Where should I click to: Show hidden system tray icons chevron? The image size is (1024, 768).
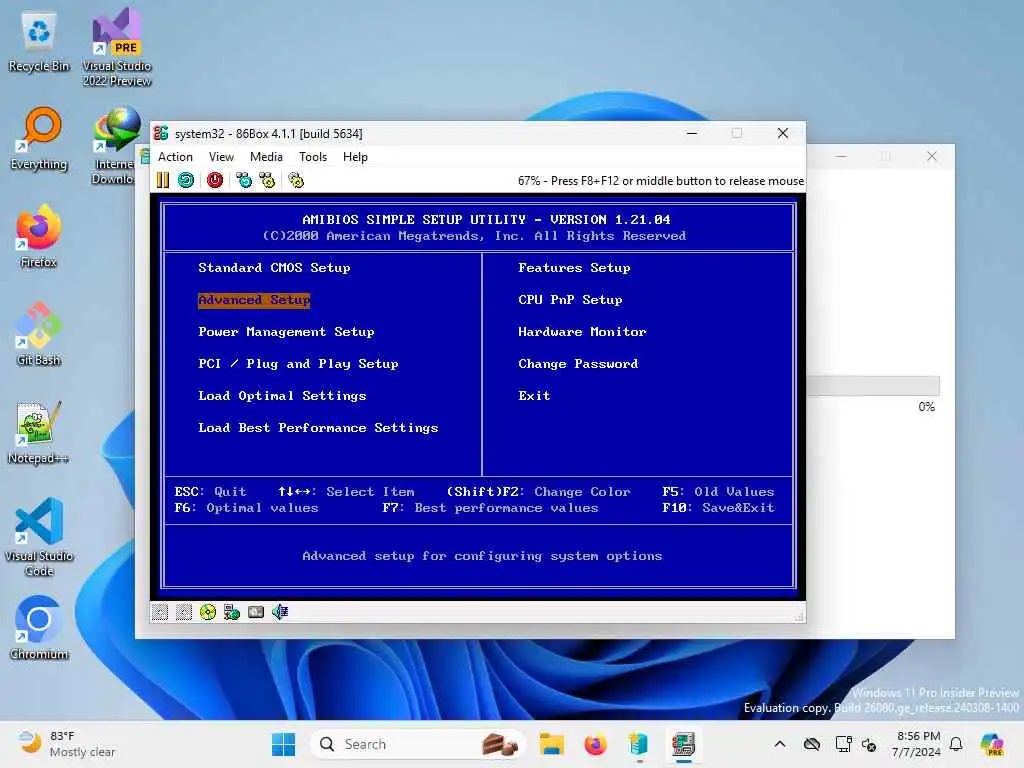[x=780, y=744]
